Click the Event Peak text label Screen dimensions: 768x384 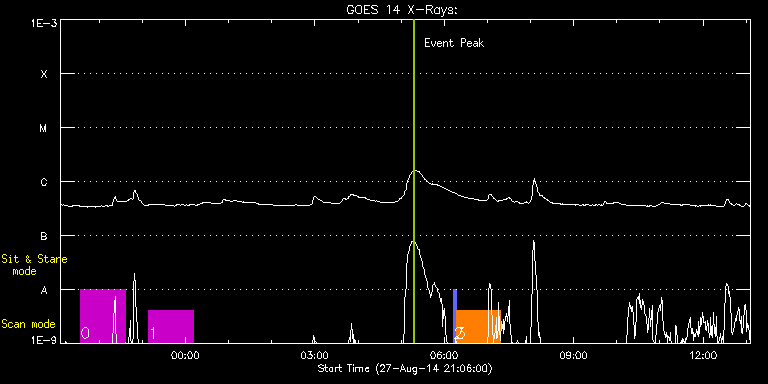(454, 43)
